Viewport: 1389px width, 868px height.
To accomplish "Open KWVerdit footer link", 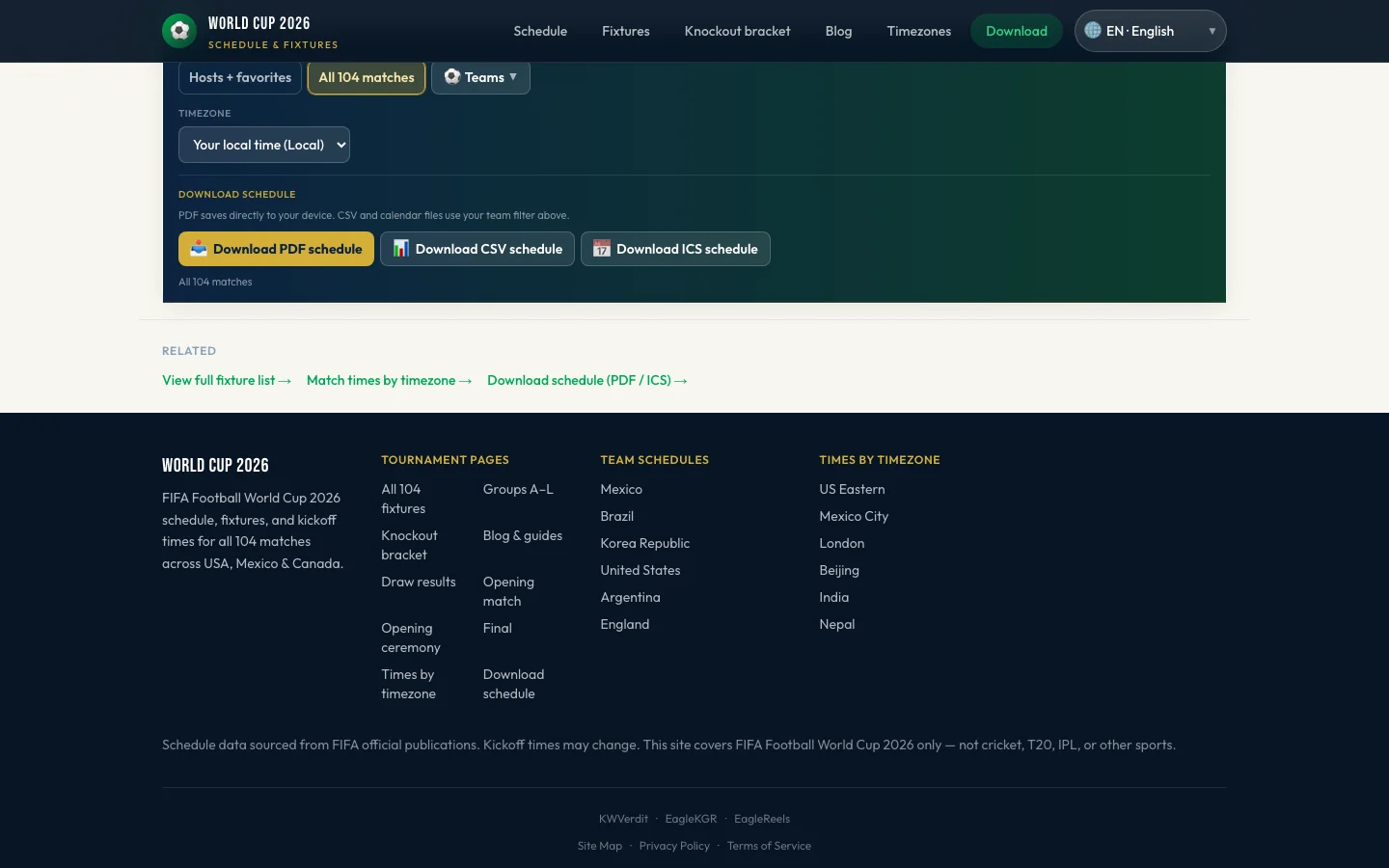I will point(623,819).
